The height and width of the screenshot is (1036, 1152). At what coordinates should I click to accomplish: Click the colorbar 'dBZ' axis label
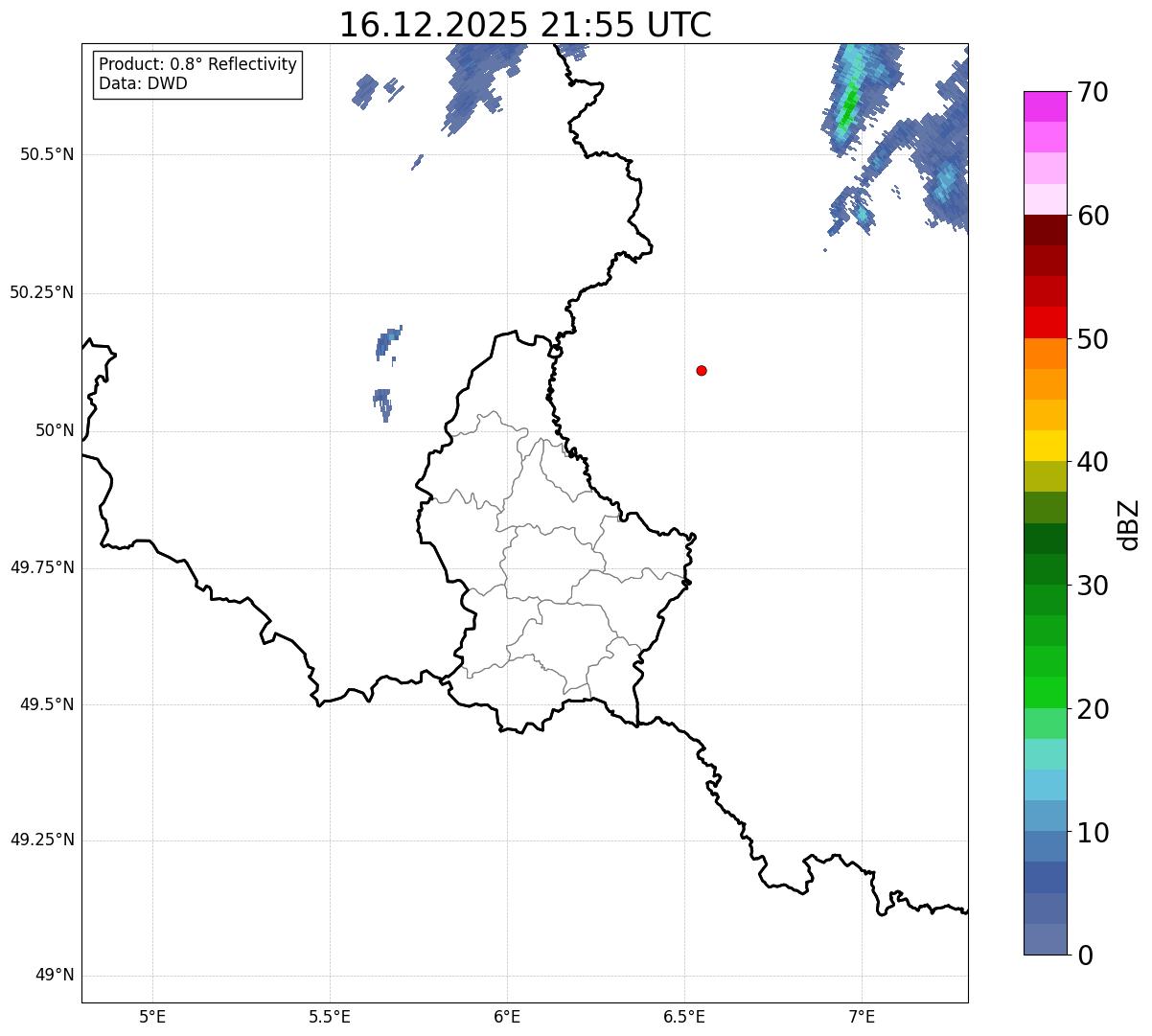(1129, 524)
